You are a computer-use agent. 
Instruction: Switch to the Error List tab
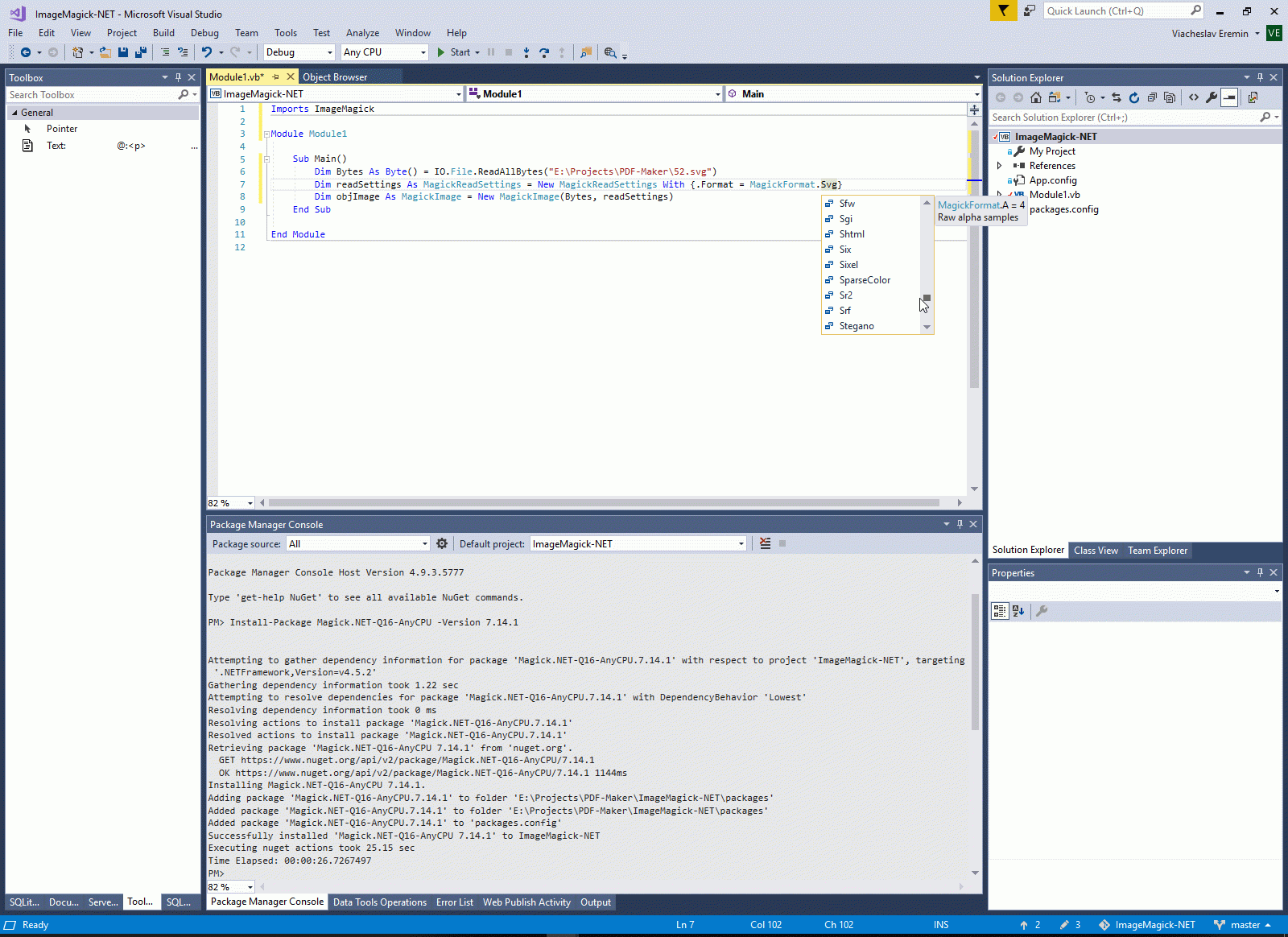click(455, 902)
